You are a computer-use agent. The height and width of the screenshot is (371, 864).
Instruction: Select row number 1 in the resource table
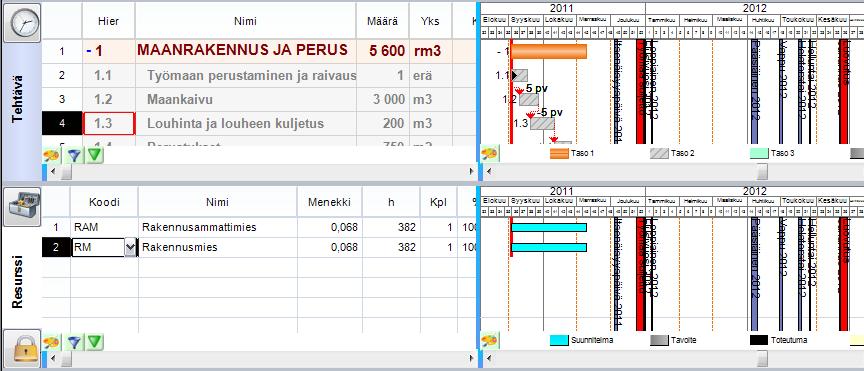(56, 227)
